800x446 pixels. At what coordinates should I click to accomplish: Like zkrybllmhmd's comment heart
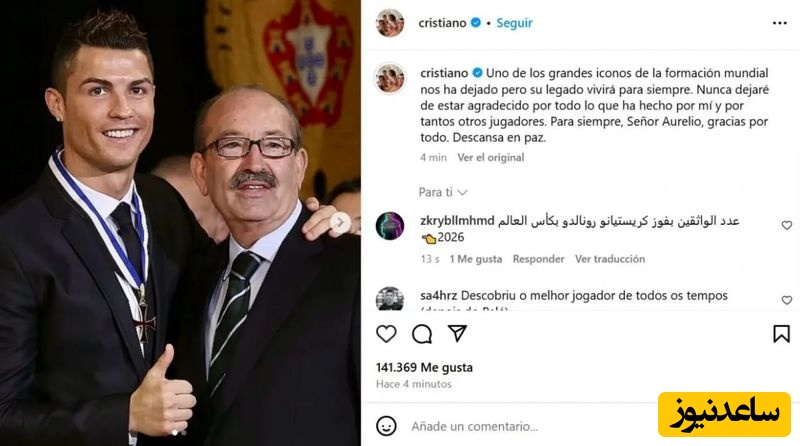click(x=787, y=225)
